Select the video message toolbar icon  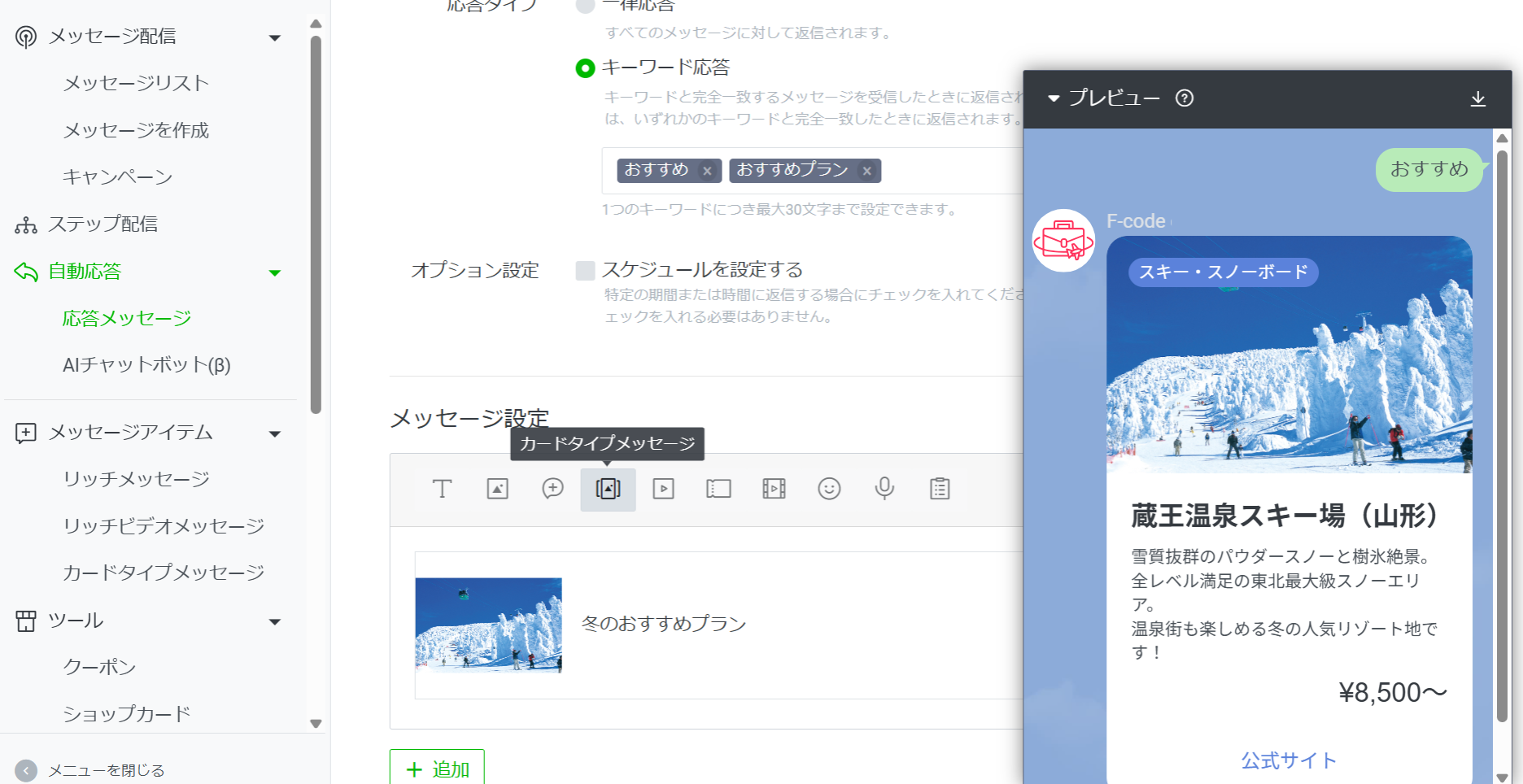point(663,489)
